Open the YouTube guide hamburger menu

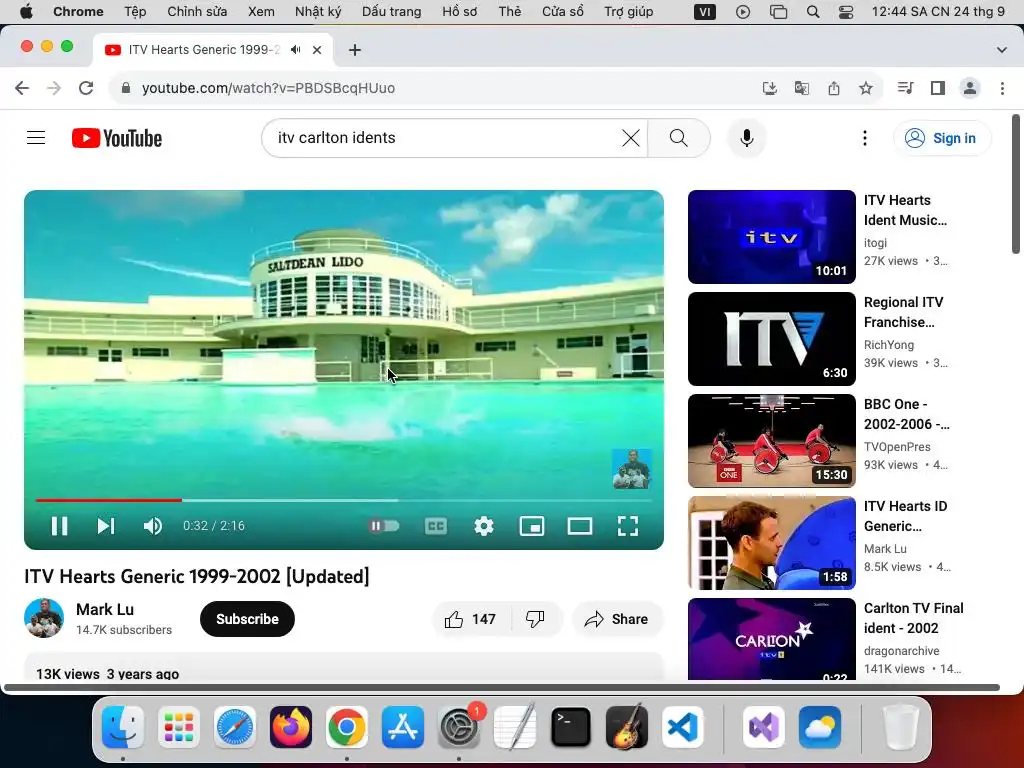pyautogui.click(x=36, y=138)
